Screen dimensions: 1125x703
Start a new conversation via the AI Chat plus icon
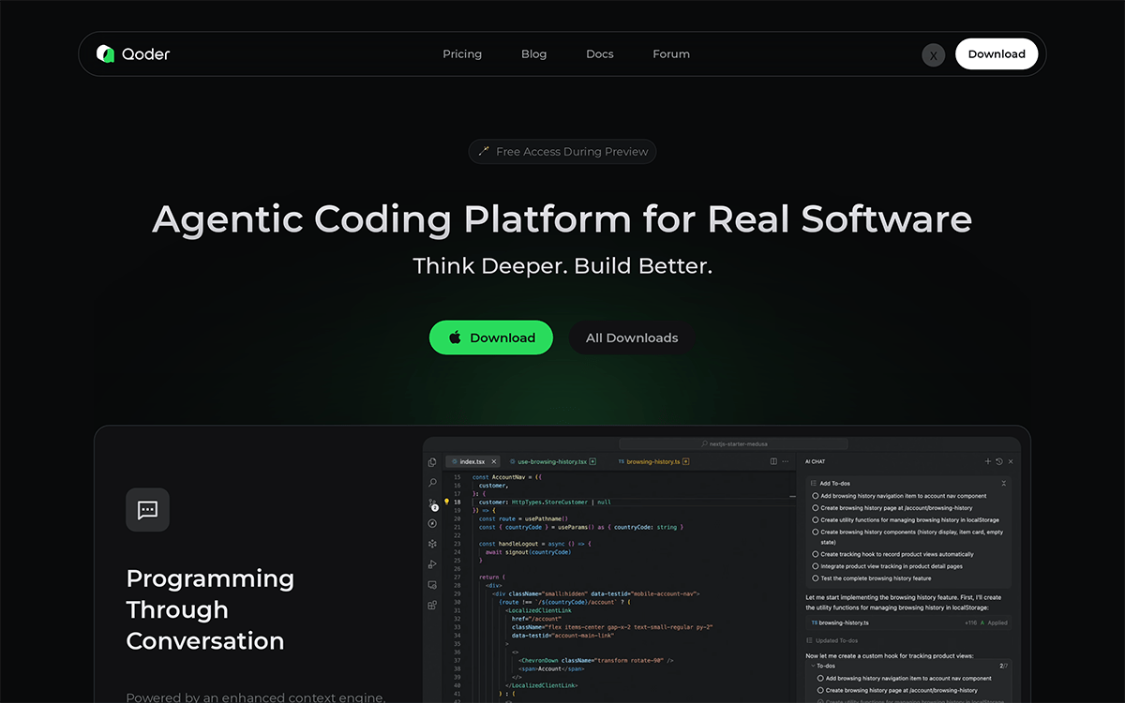[x=988, y=461]
